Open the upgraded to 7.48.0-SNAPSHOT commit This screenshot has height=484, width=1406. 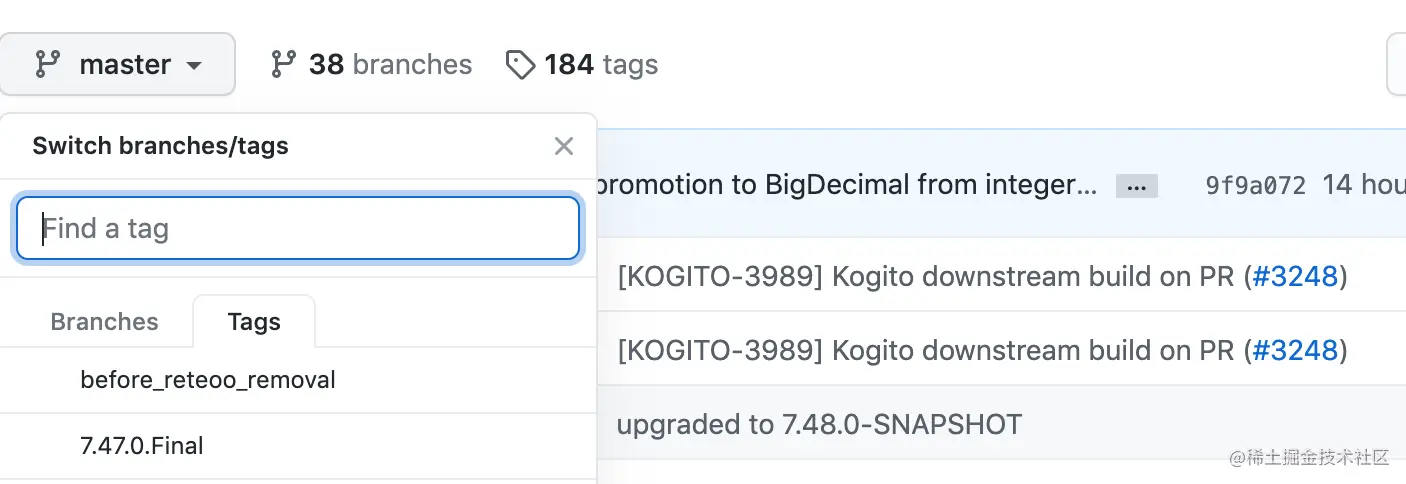[819, 425]
